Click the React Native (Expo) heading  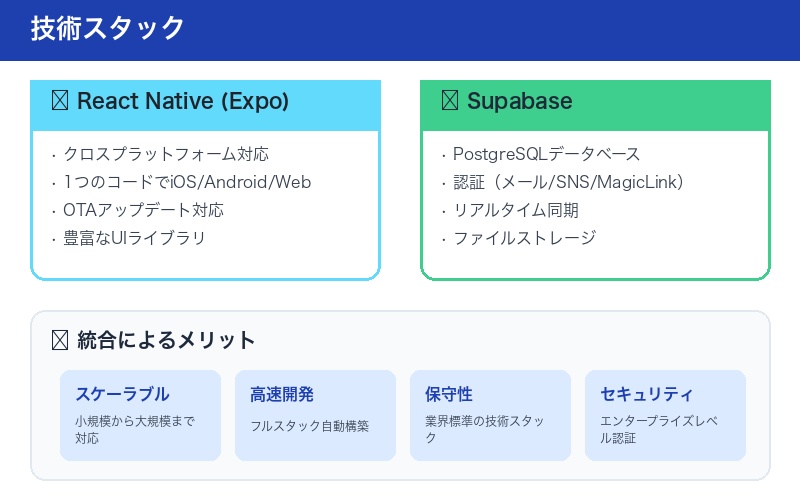pyautogui.click(x=183, y=101)
